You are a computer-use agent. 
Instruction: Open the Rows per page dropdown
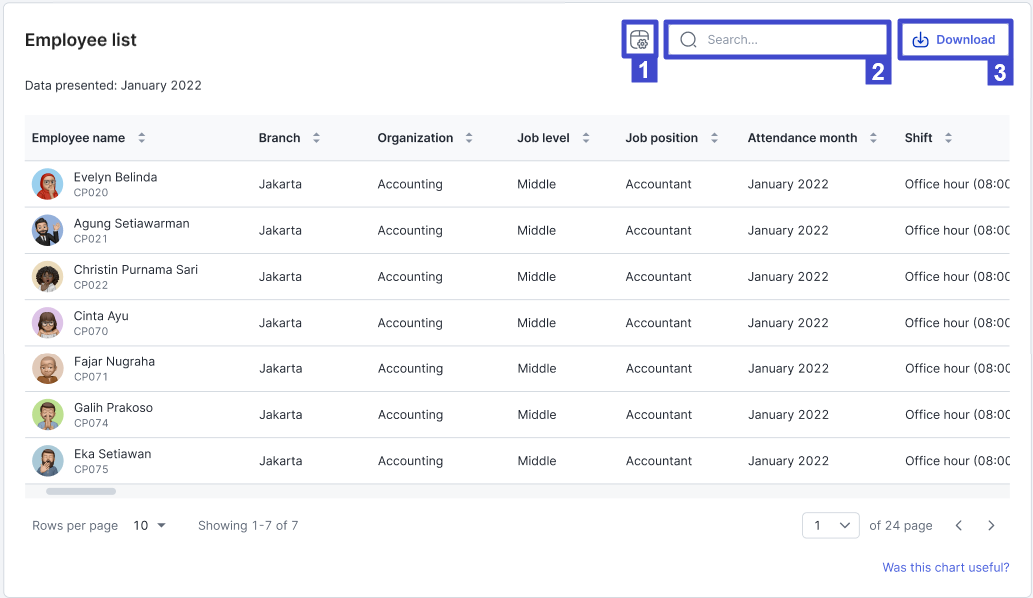(x=150, y=525)
